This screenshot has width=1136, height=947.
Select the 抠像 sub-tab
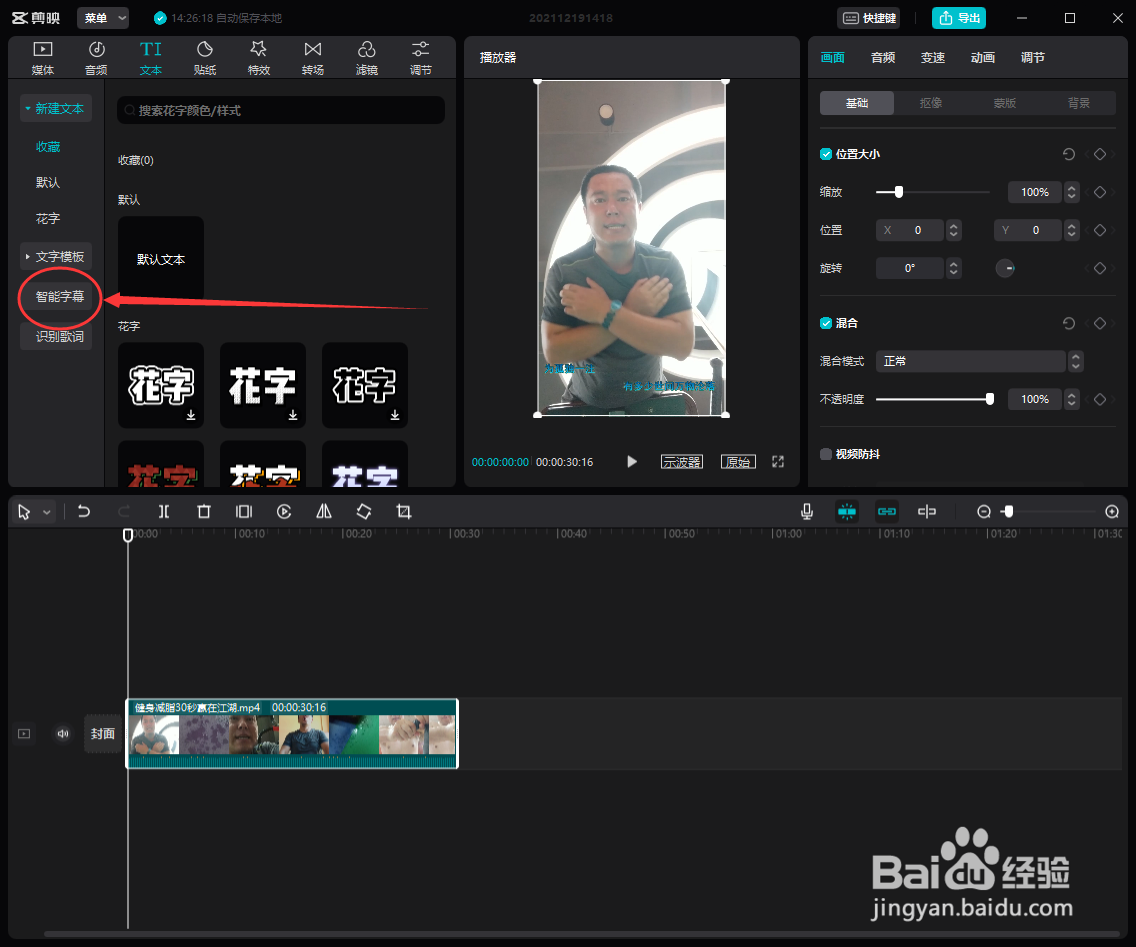931,103
